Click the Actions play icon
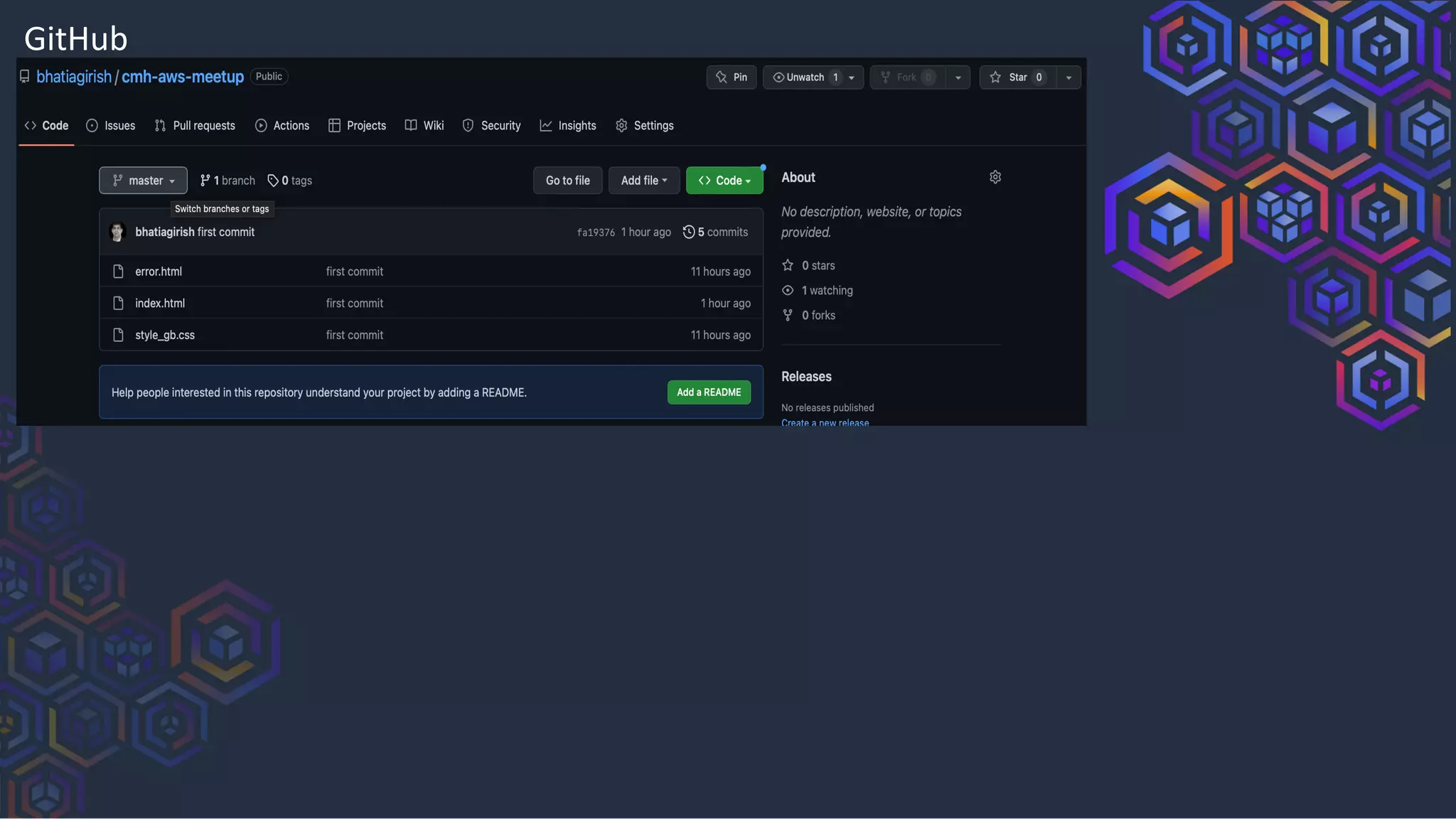This screenshot has width=1456, height=819. (x=261, y=126)
